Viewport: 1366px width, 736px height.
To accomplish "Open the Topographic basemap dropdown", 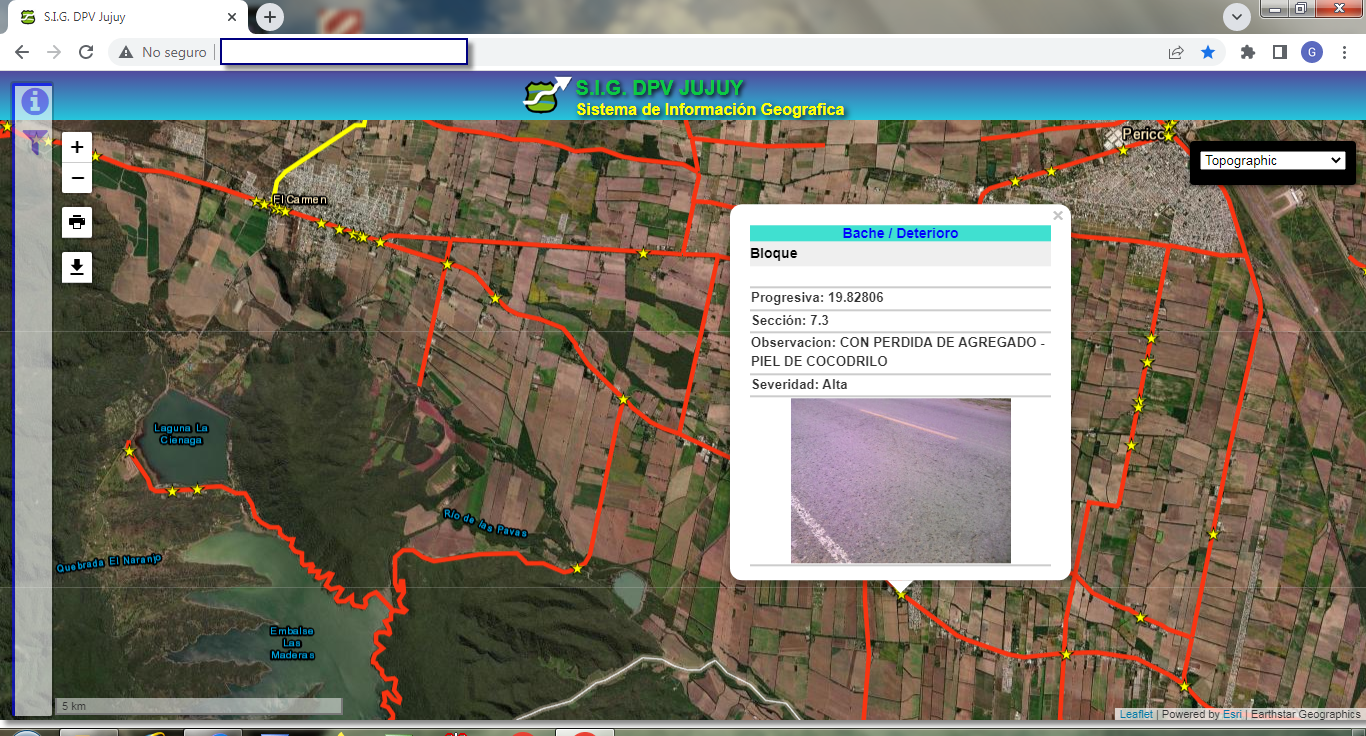I will tap(1273, 160).
